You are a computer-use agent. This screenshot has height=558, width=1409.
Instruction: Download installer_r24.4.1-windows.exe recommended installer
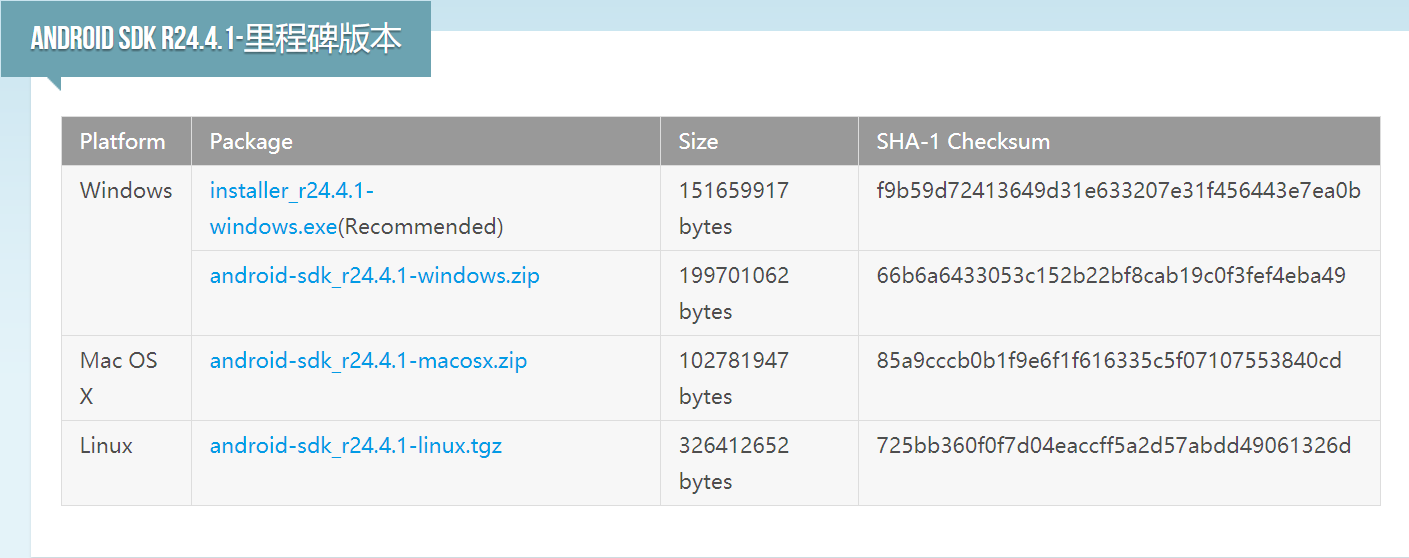point(291,191)
